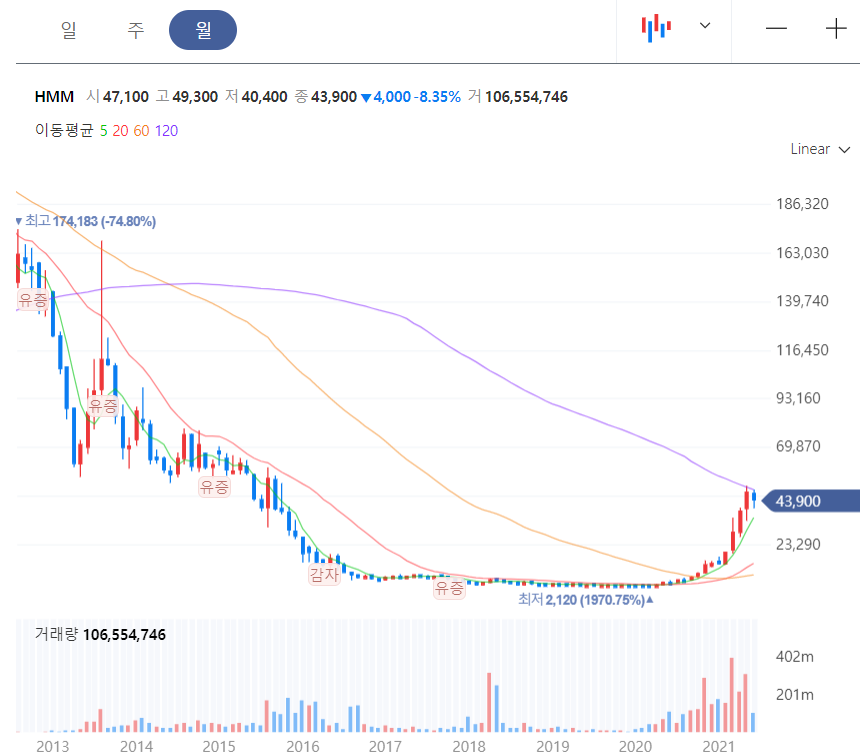Click the 이동평균 label
Viewport: 860px width, 755px height.
coord(64,130)
